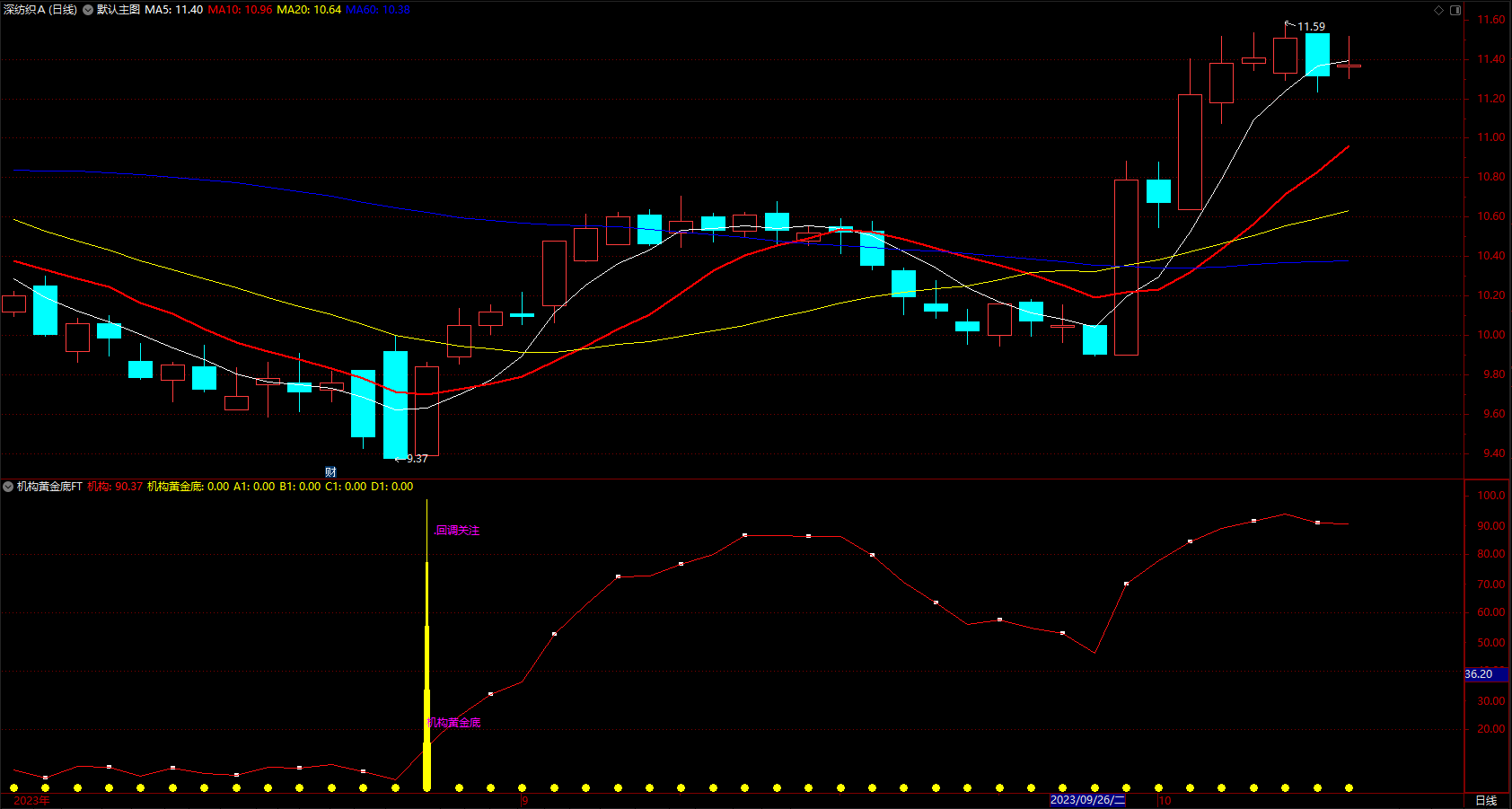Toggle the right side panel icon

(1455, 10)
